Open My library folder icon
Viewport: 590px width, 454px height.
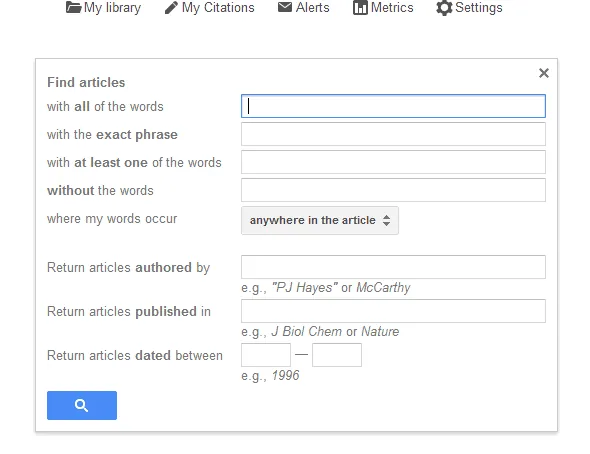(73, 8)
